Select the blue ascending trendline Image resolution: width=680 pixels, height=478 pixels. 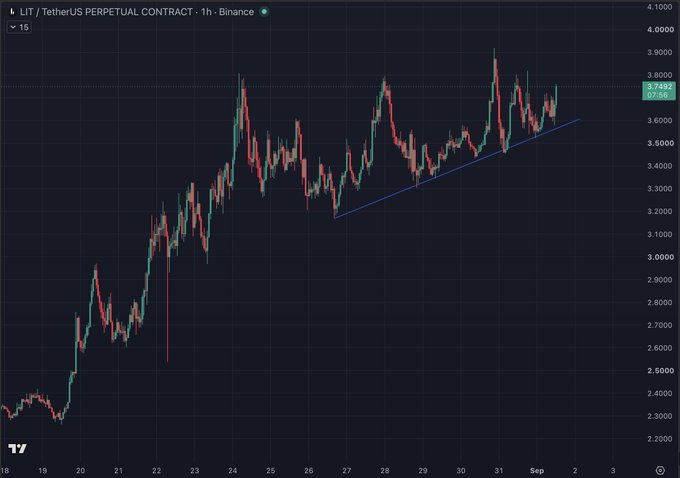[457, 168]
